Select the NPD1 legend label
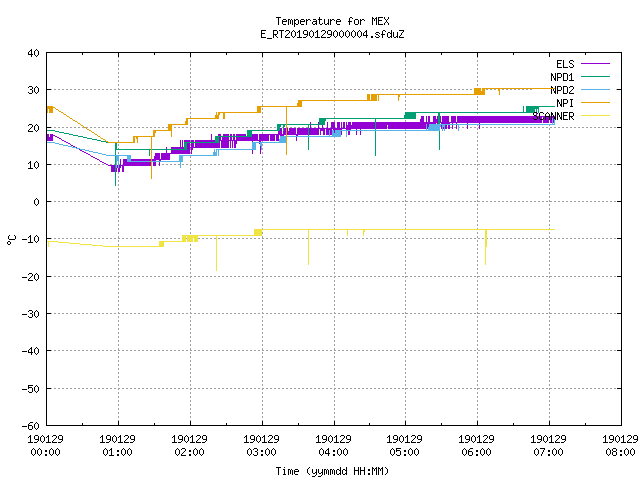The width and height of the screenshot is (640, 480). tap(562, 77)
